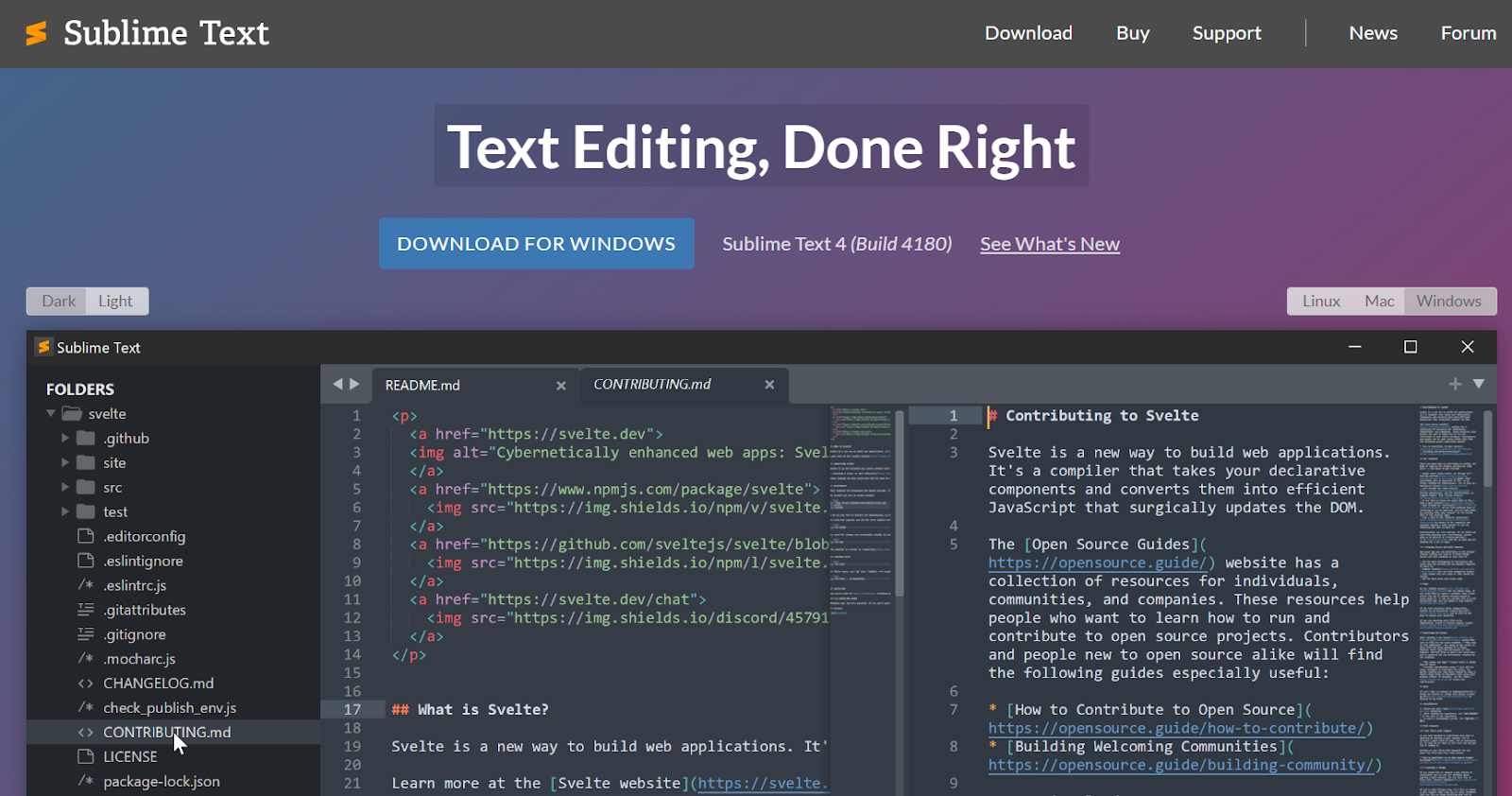
Task: Click the .editorconfig file icon
Action: pos(86,536)
